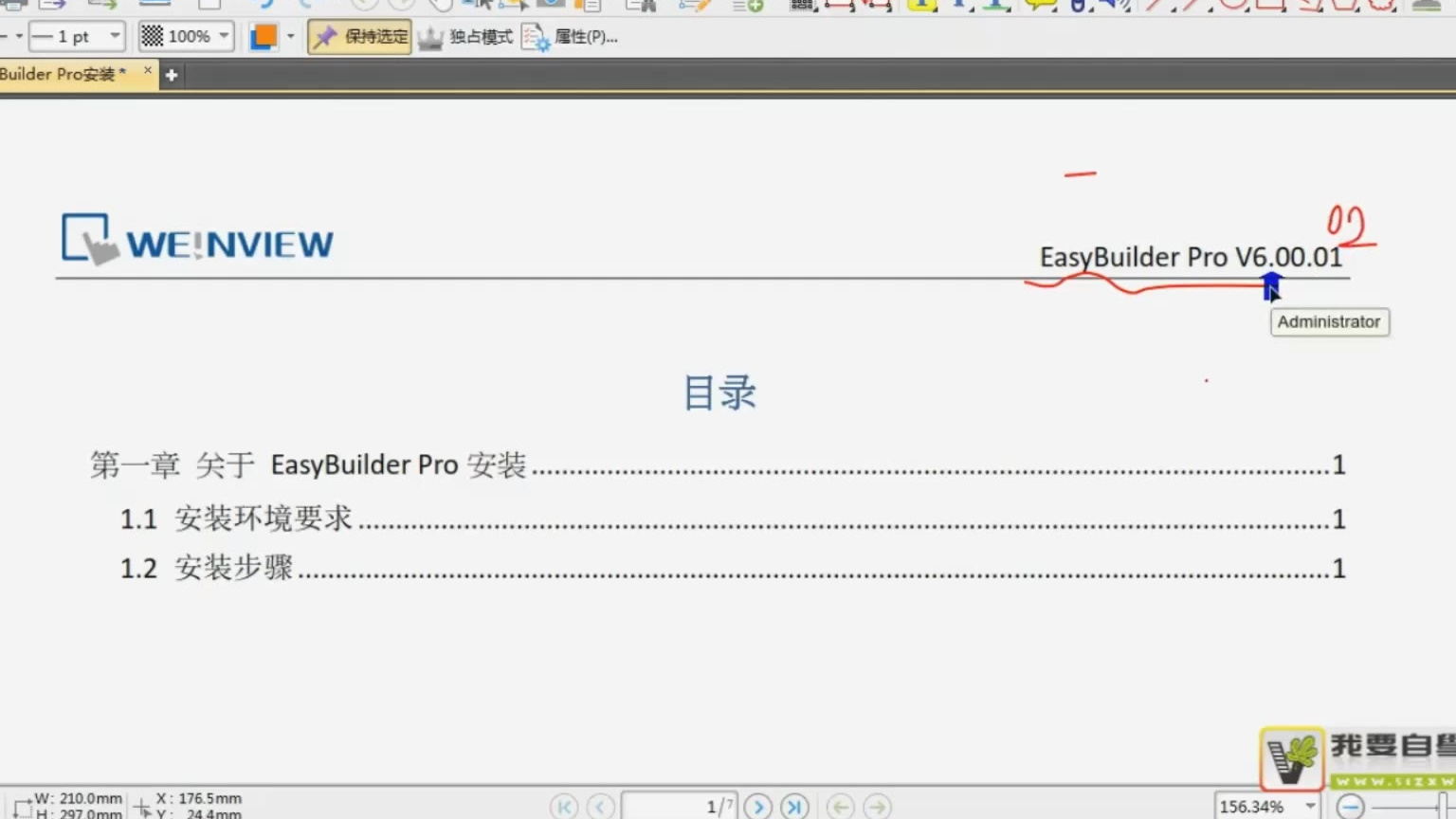Activate 独占模式 exclusive mode
This screenshot has width=1456, height=819.
tap(465, 37)
